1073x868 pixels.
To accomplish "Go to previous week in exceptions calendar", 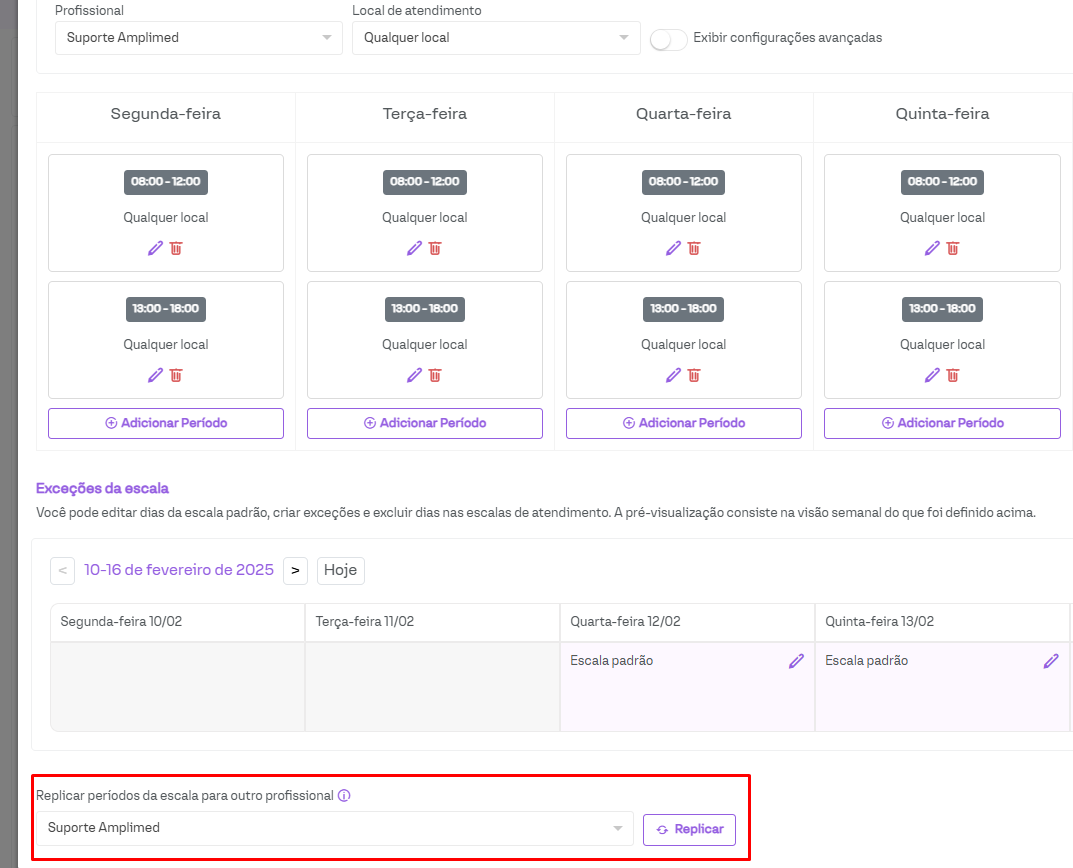I will (63, 571).
